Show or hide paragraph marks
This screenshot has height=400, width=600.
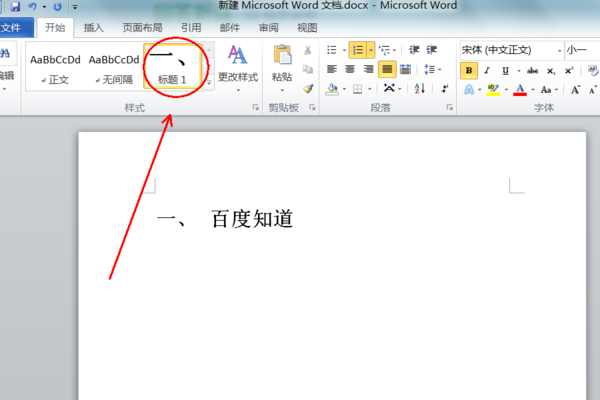click(445, 89)
